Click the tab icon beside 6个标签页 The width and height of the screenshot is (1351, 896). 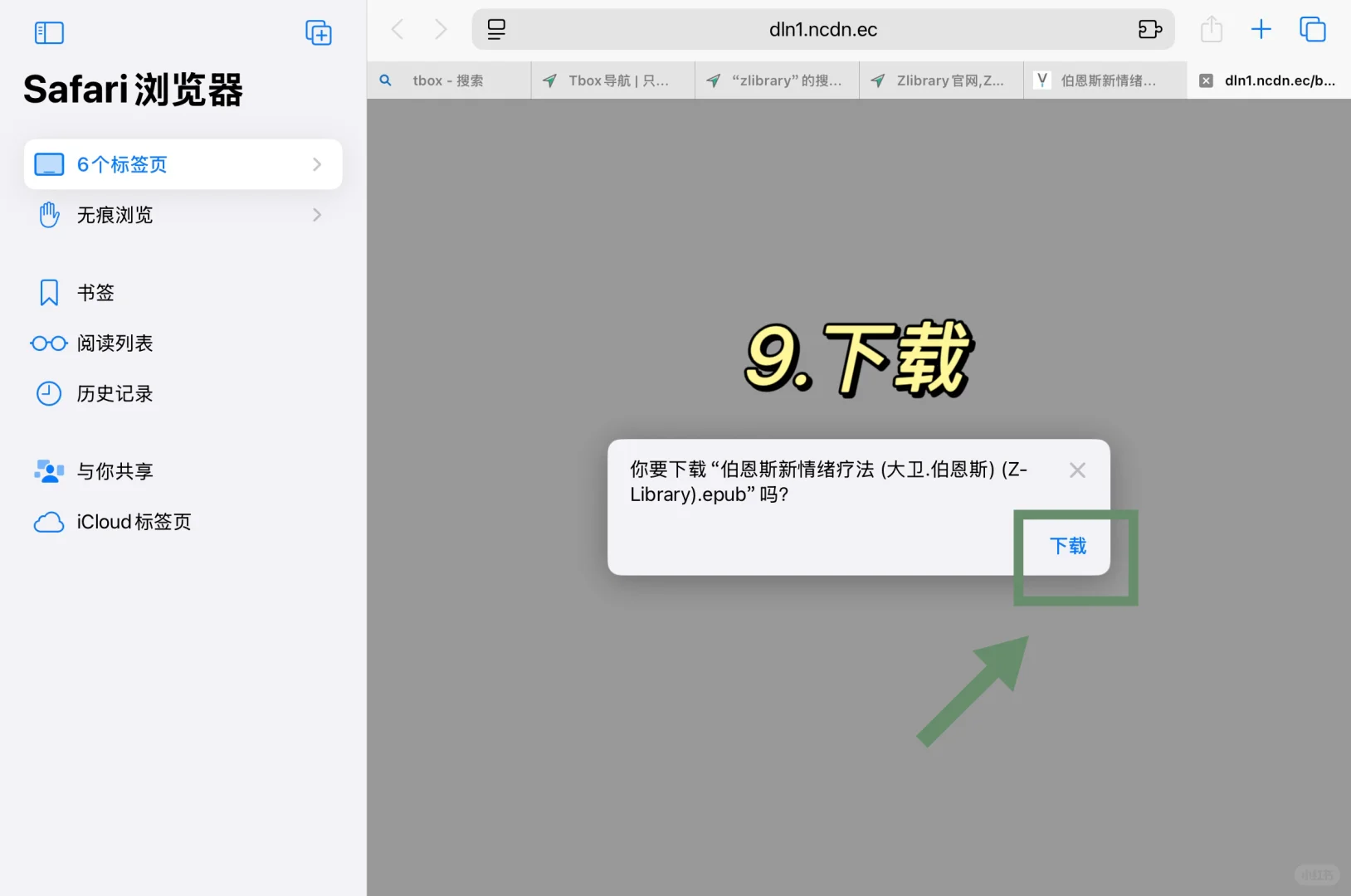[49, 164]
